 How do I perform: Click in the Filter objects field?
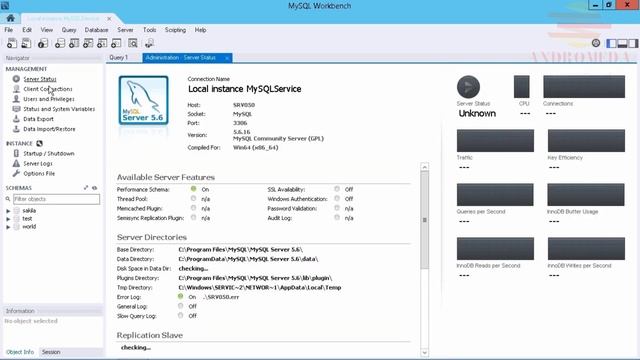pos(56,199)
